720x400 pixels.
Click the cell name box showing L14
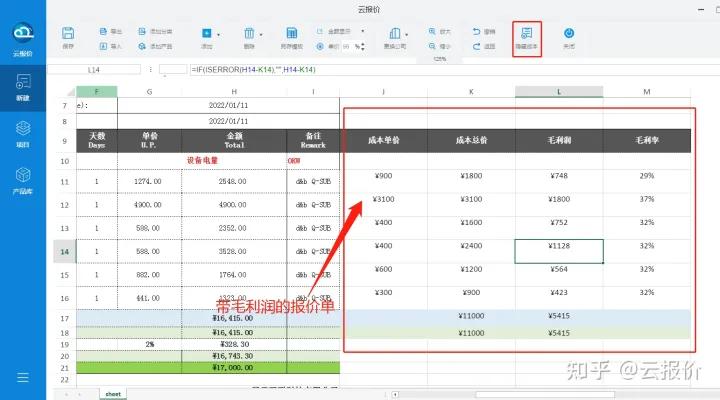[94, 69]
